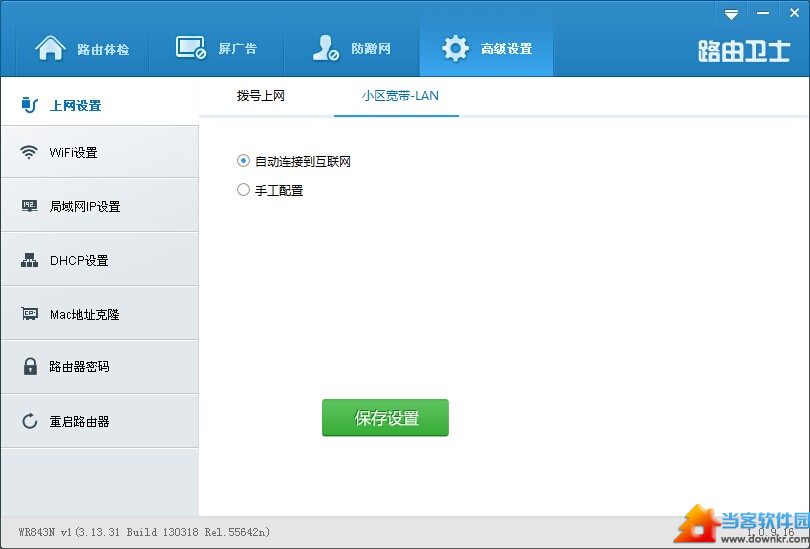Viewport: 810px width, 549px height.
Task: Open the 路由器密码 sidebar entry
Action: (x=80, y=367)
